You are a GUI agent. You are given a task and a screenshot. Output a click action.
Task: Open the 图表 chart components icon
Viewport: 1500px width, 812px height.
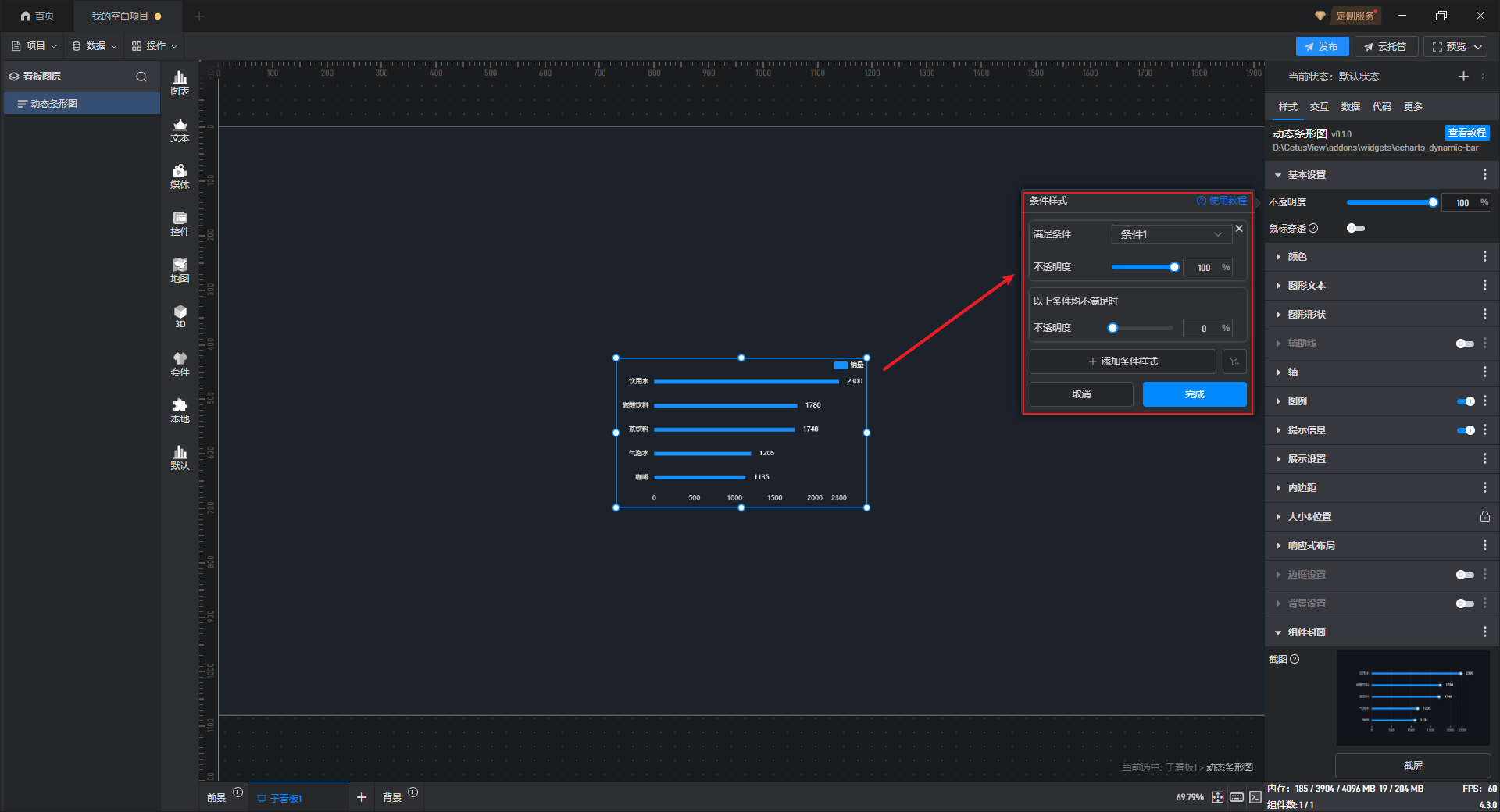pos(180,82)
